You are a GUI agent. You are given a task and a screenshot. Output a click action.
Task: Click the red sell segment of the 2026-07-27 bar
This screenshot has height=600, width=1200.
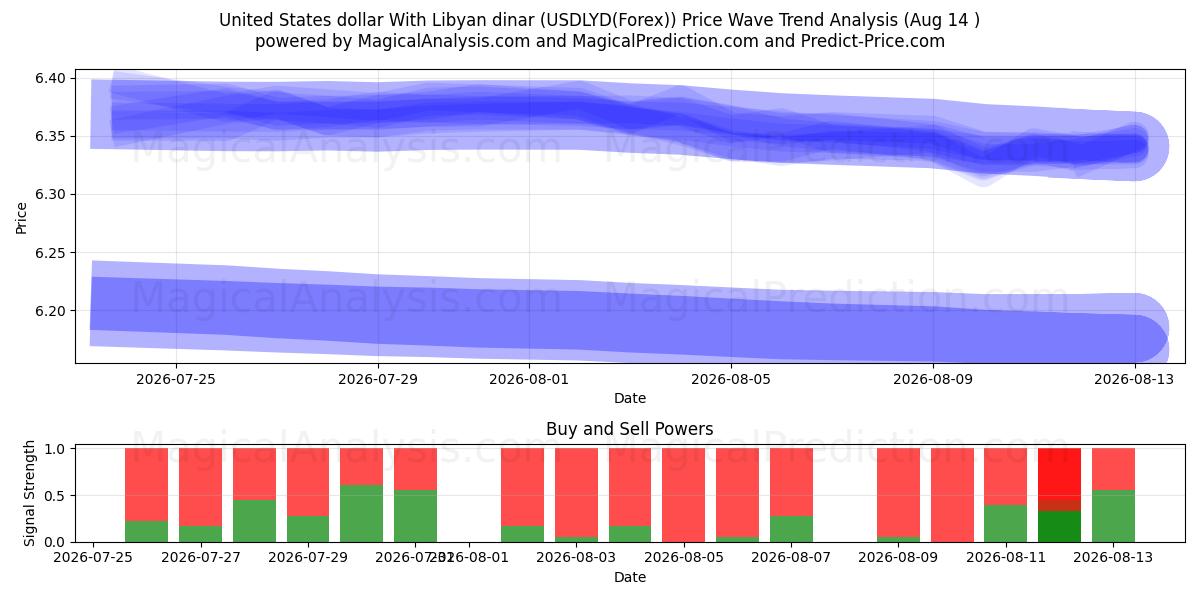[x=200, y=488]
